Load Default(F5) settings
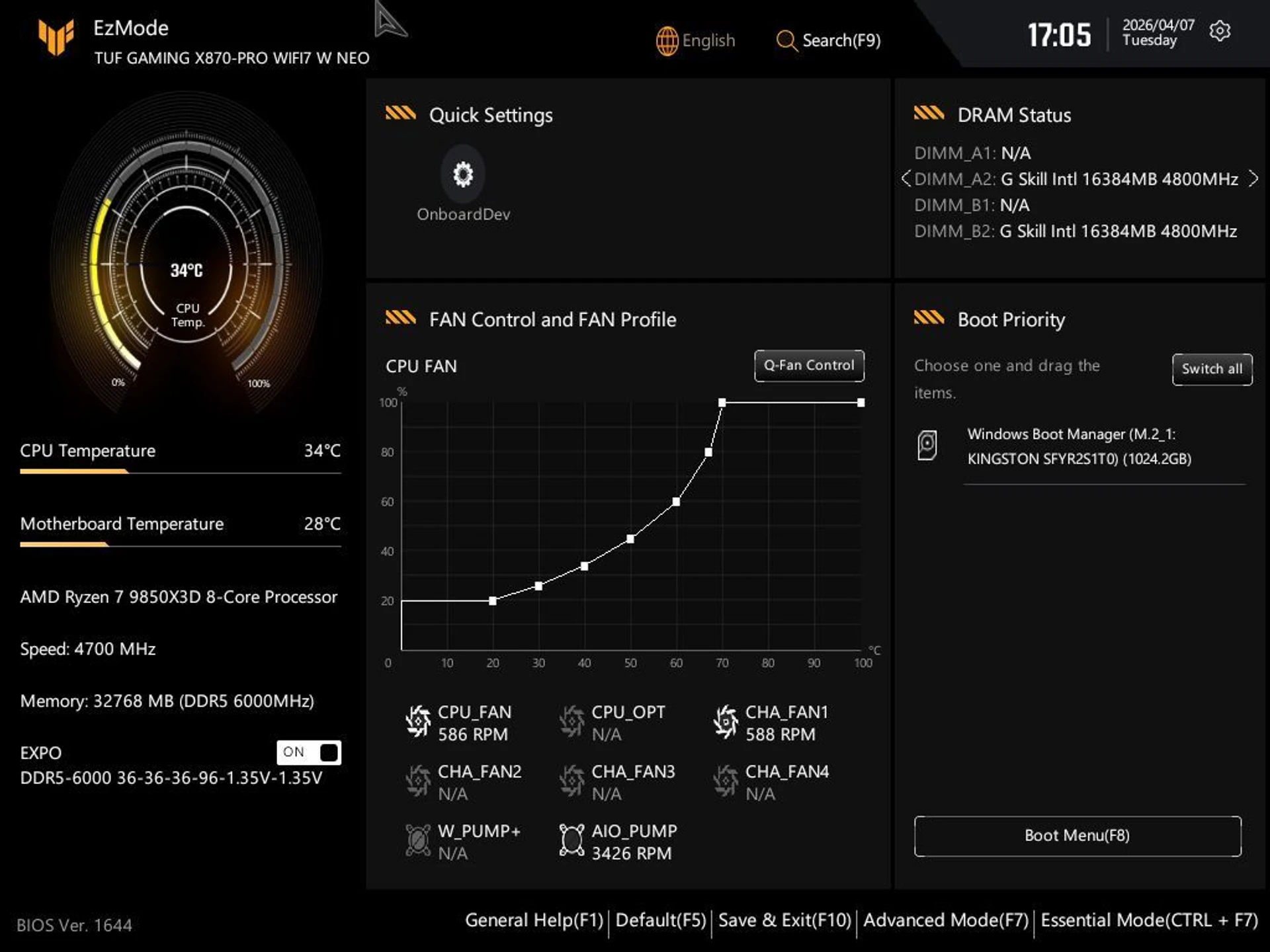The height and width of the screenshot is (952, 1270). [x=661, y=920]
